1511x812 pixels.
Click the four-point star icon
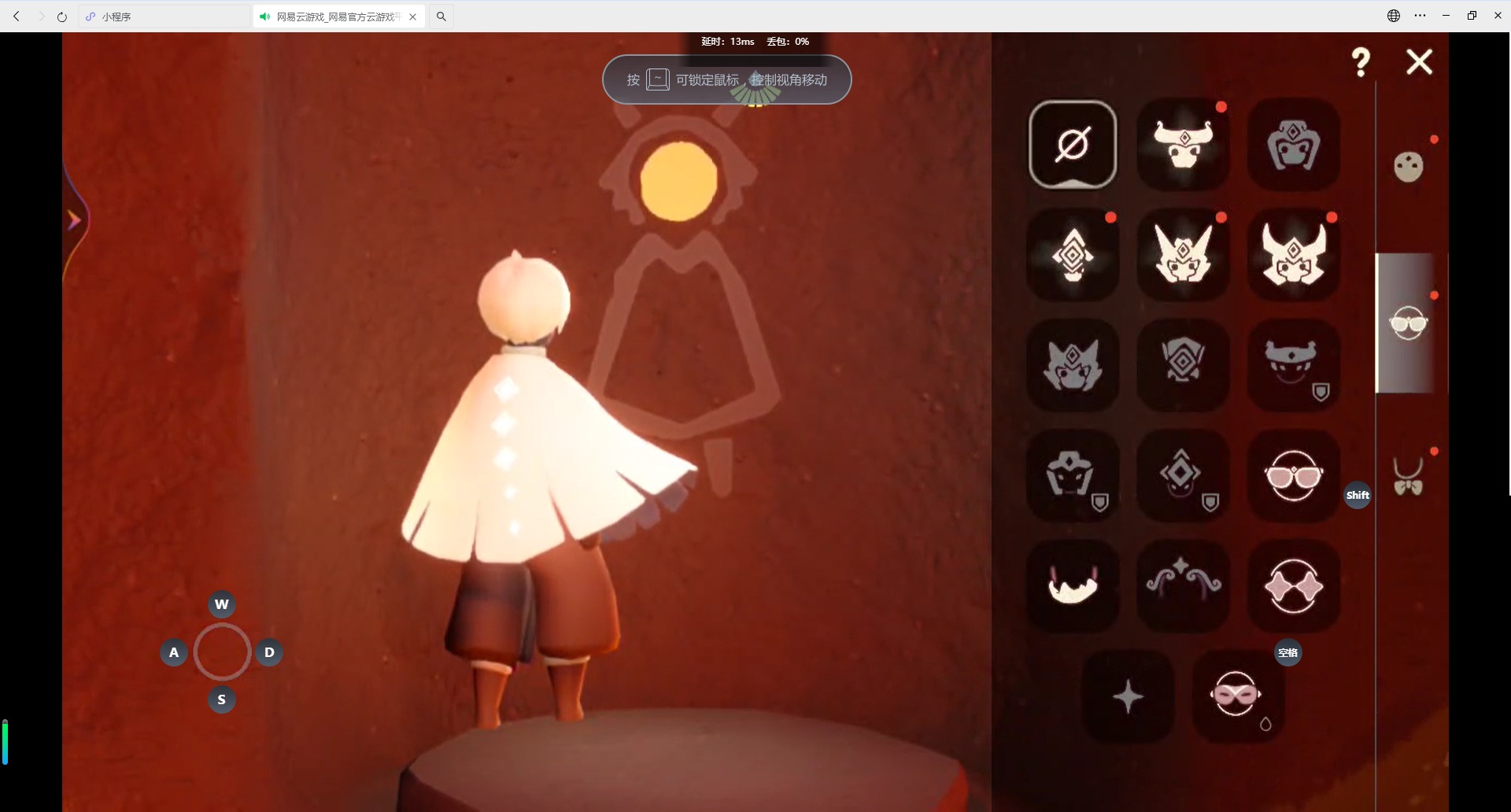coord(1128,696)
